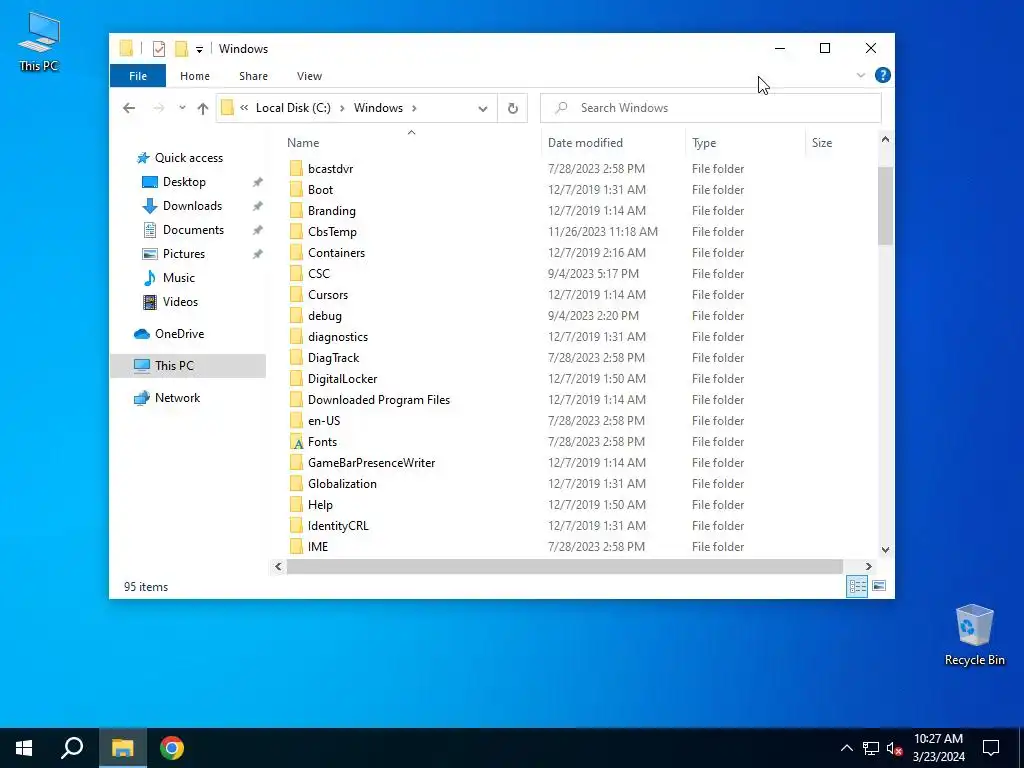Sort by the Name column header
Image resolution: width=1024 pixels, height=768 pixels.
(x=303, y=142)
